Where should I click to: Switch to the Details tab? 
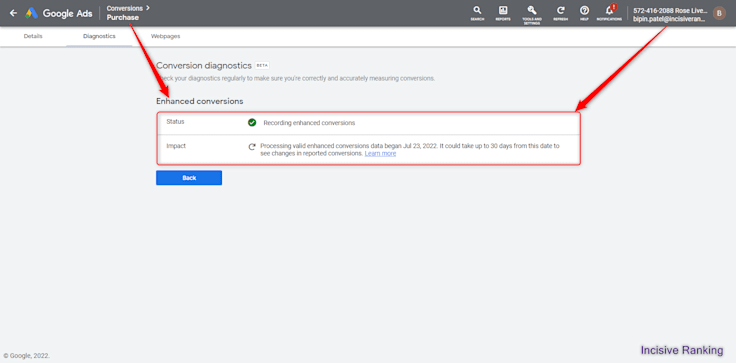(x=33, y=36)
